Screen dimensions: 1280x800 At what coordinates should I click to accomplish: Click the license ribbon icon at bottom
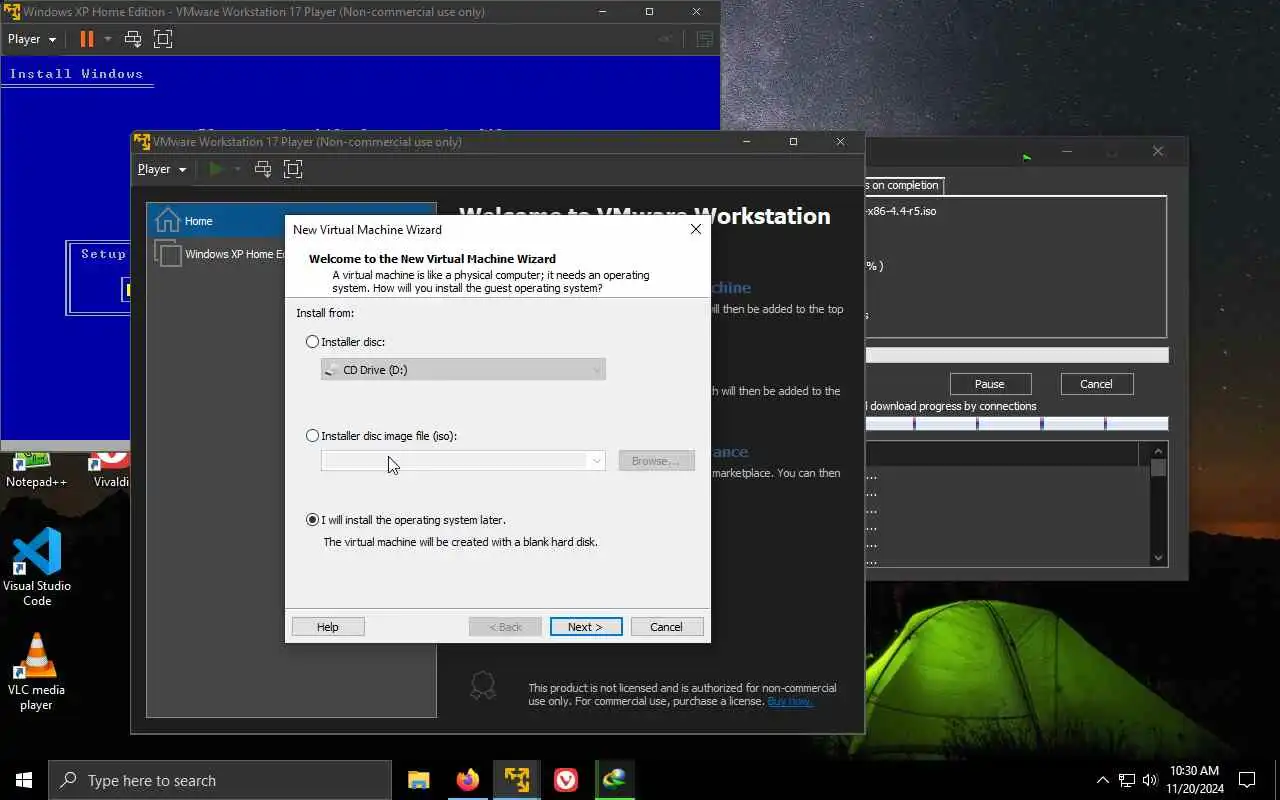pyautogui.click(x=483, y=686)
